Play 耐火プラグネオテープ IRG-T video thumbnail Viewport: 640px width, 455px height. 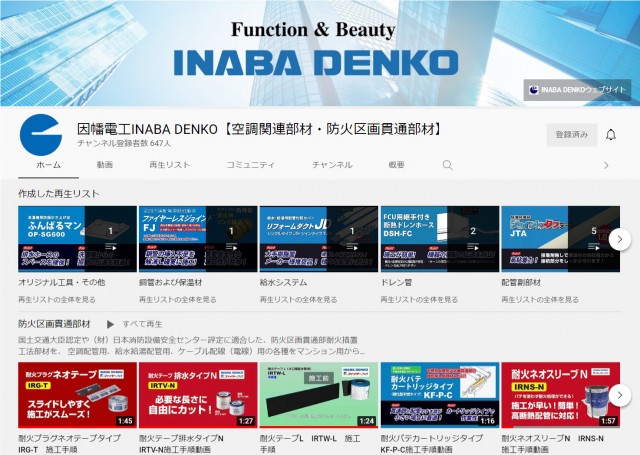[x=77, y=395]
